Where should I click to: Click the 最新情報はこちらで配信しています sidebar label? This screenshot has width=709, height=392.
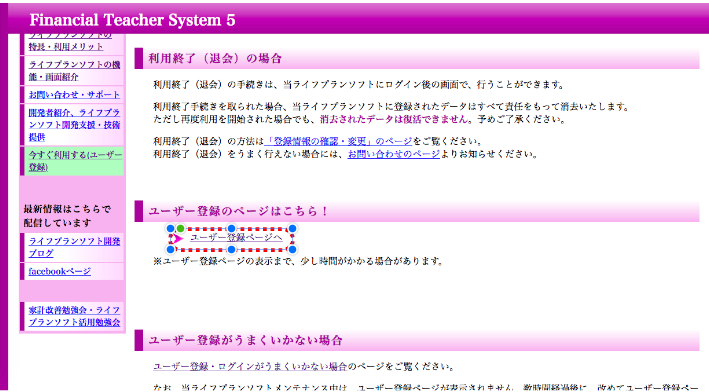click(x=67, y=216)
